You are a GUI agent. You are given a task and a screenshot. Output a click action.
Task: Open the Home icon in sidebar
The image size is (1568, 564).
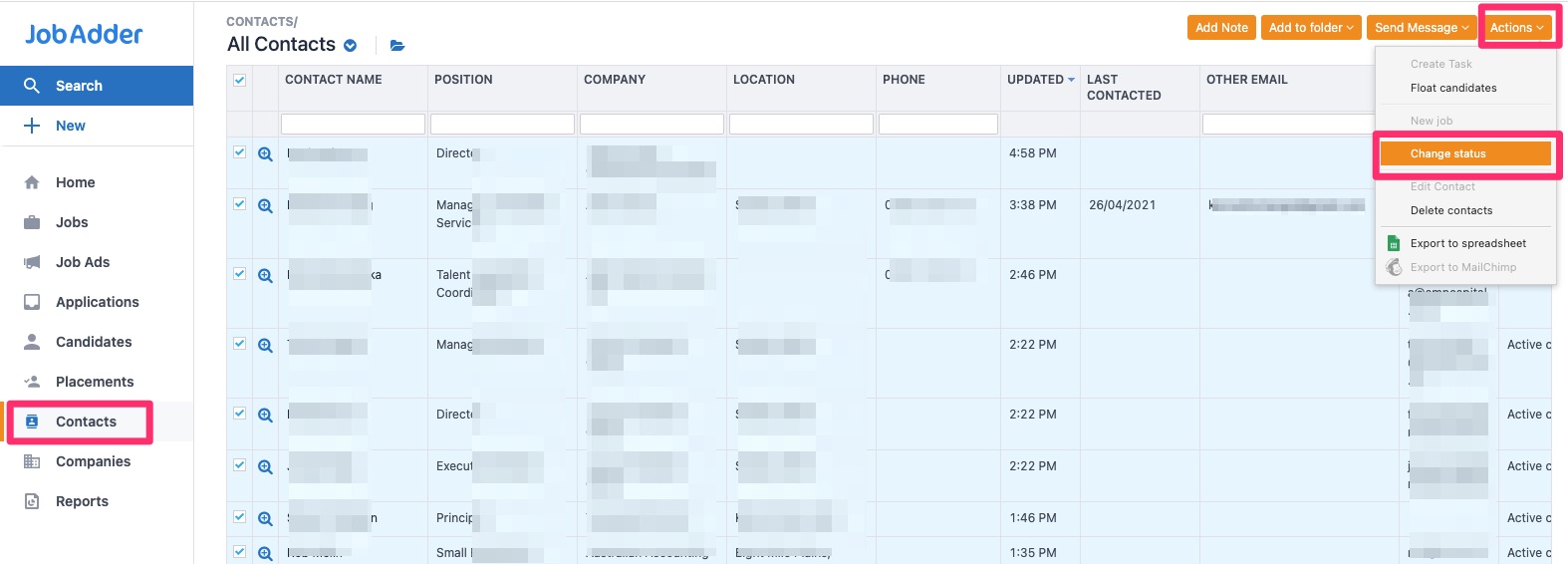tap(32, 182)
